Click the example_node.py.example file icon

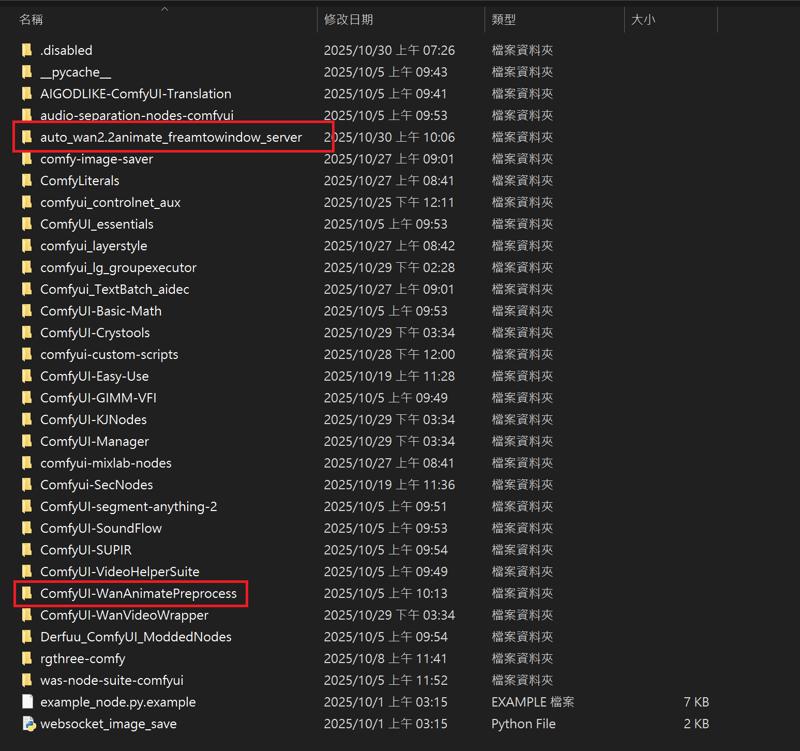click(x=28, y=702)
